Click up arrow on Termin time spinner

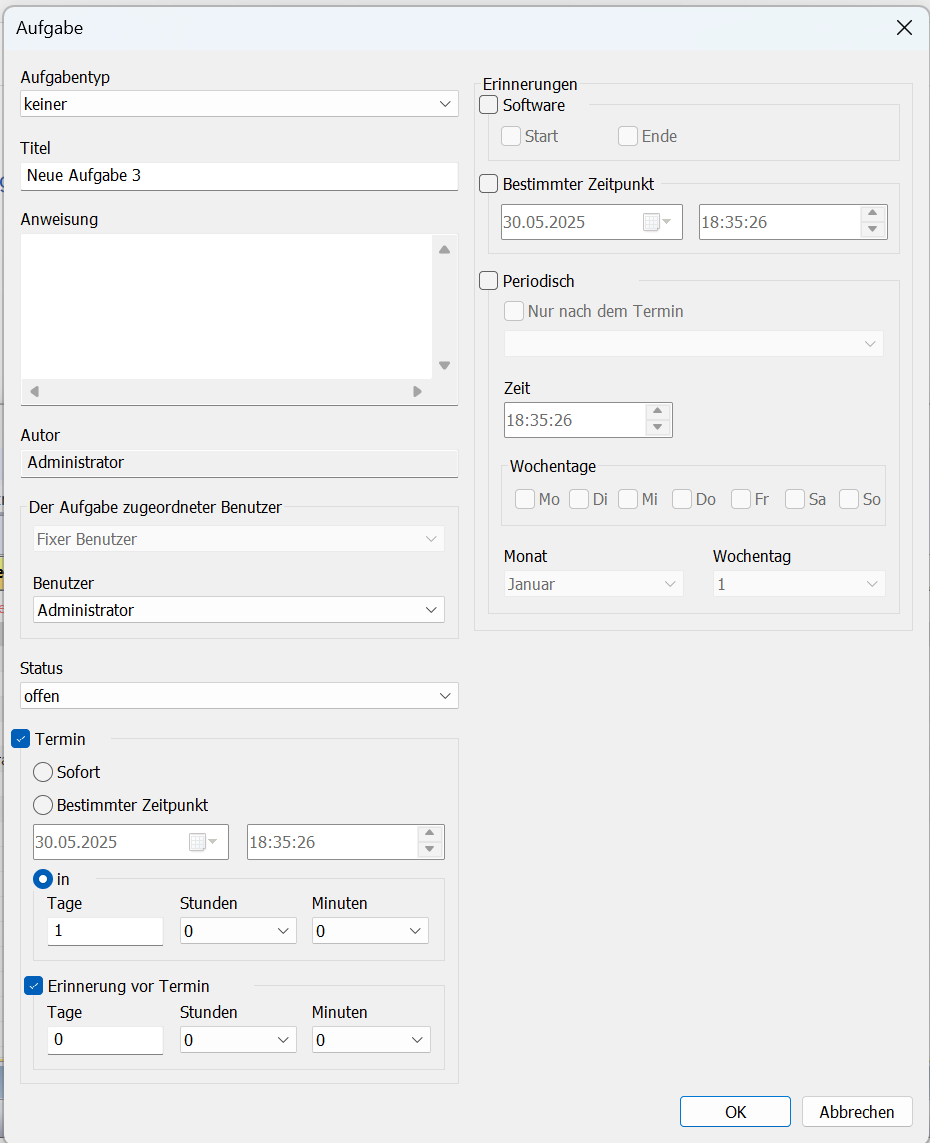pos(430,834)
